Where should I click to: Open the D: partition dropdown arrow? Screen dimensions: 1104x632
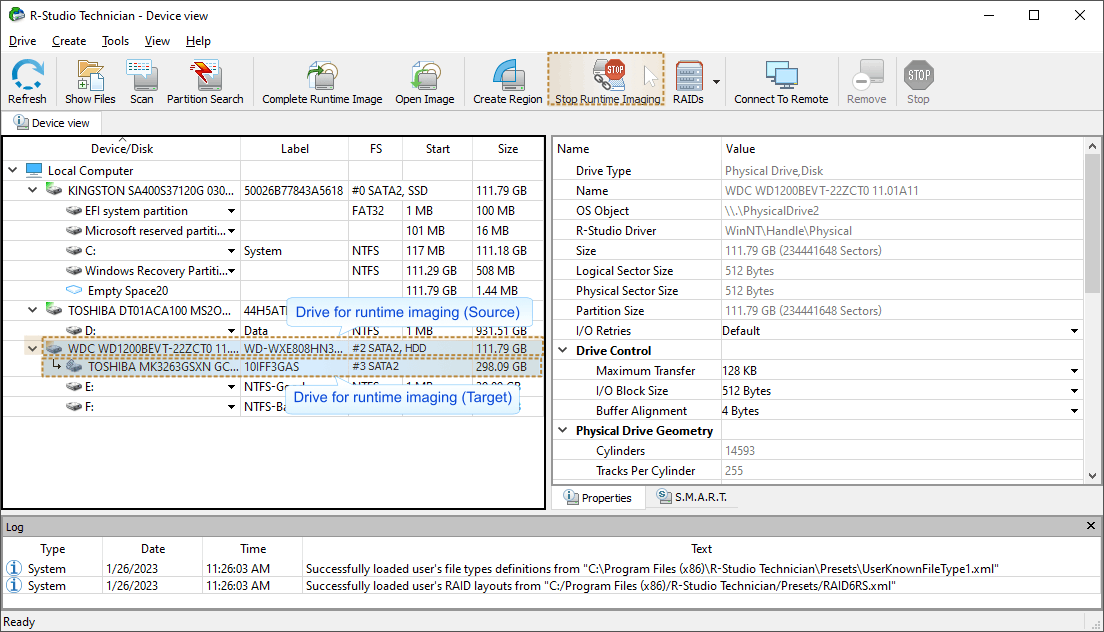[231, 330]
